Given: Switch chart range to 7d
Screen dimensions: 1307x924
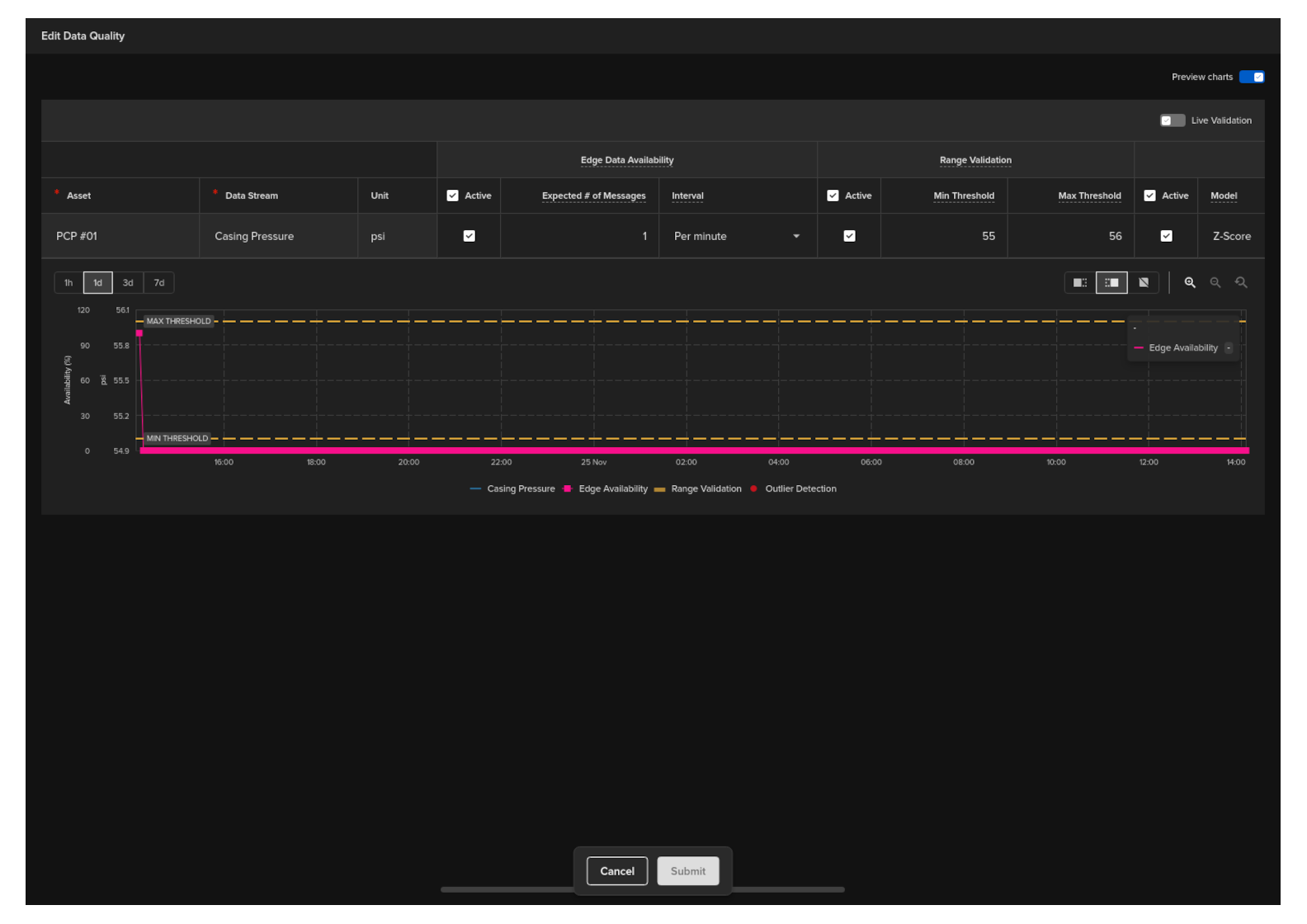Looking at the screenshot, I should (159, 283).
